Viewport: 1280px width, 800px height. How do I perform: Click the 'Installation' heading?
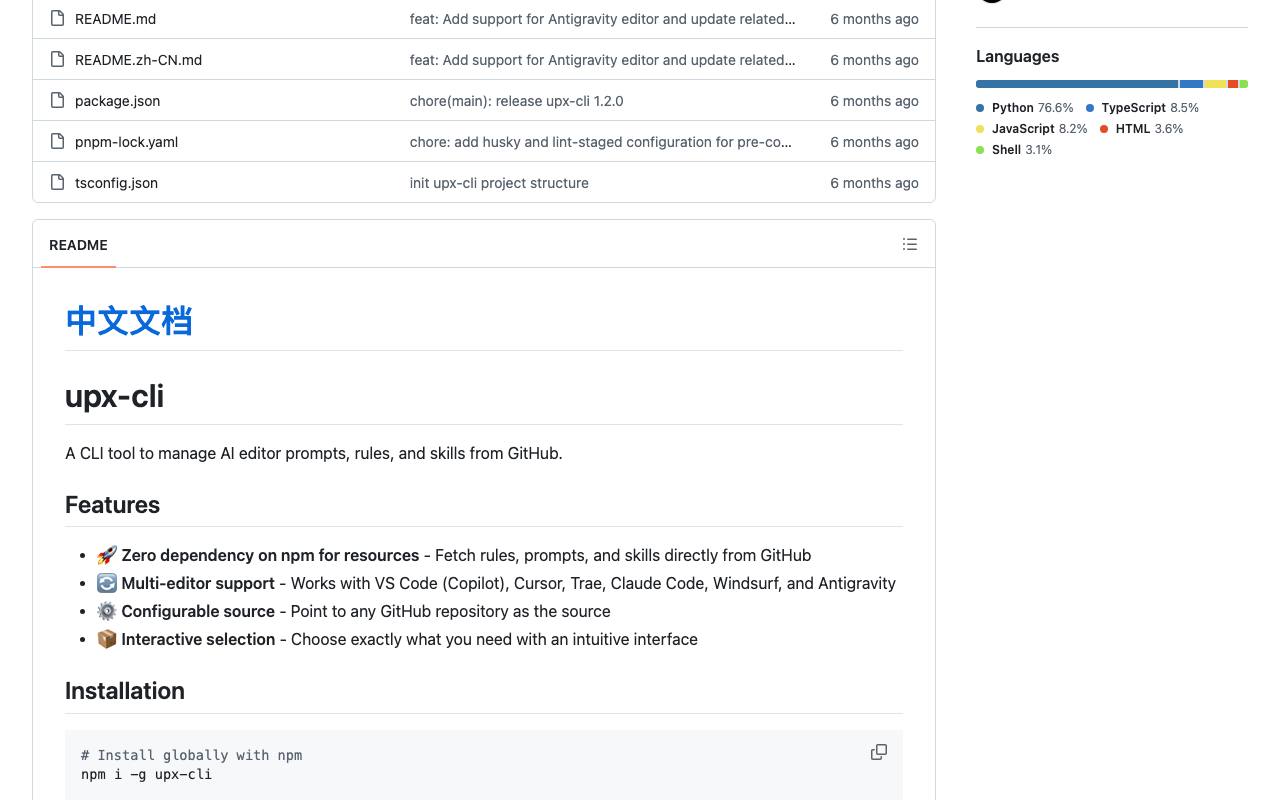[x=125, y=691]
